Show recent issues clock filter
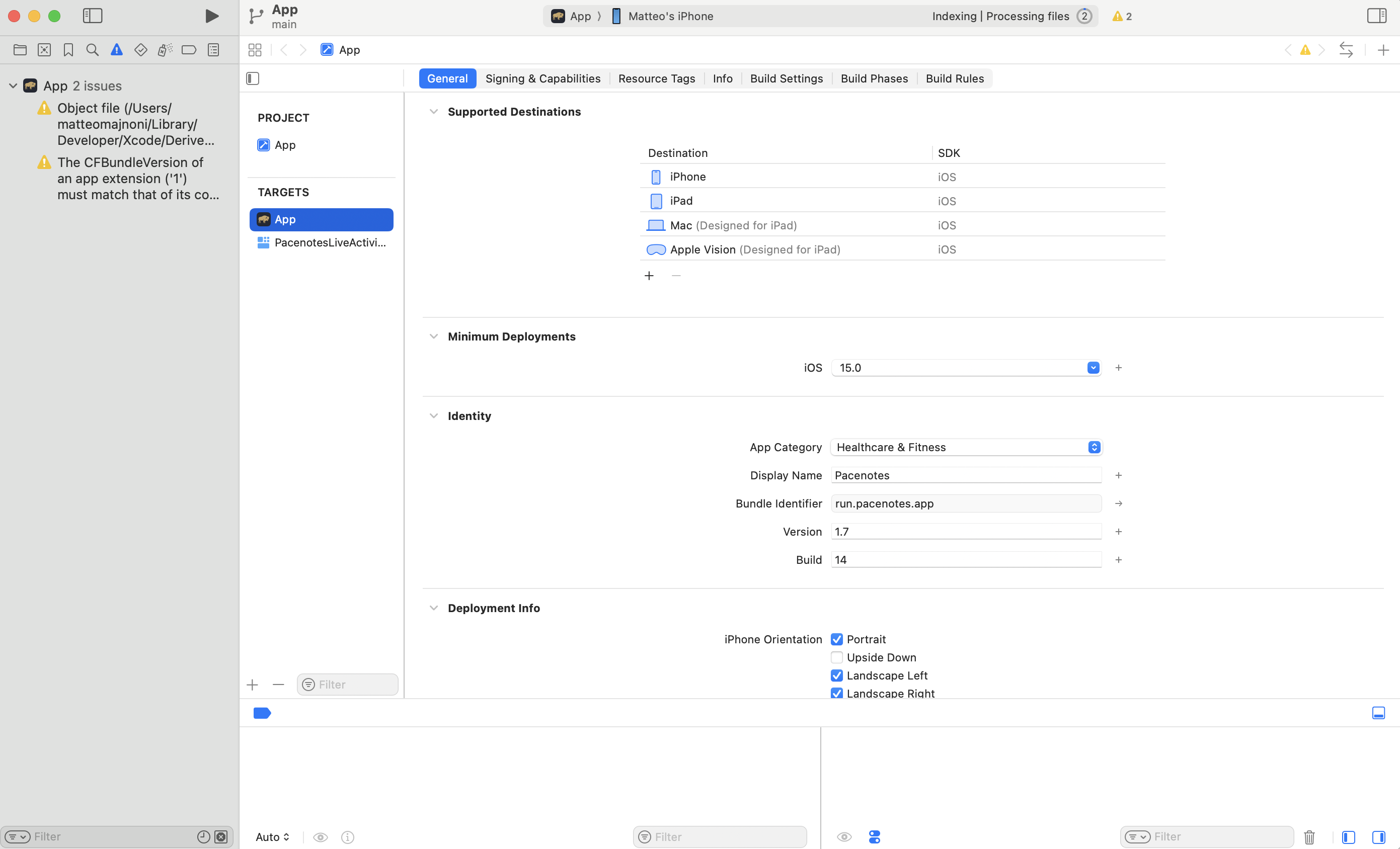Screen dimensions: 1400x849 [x=203, y=836]
